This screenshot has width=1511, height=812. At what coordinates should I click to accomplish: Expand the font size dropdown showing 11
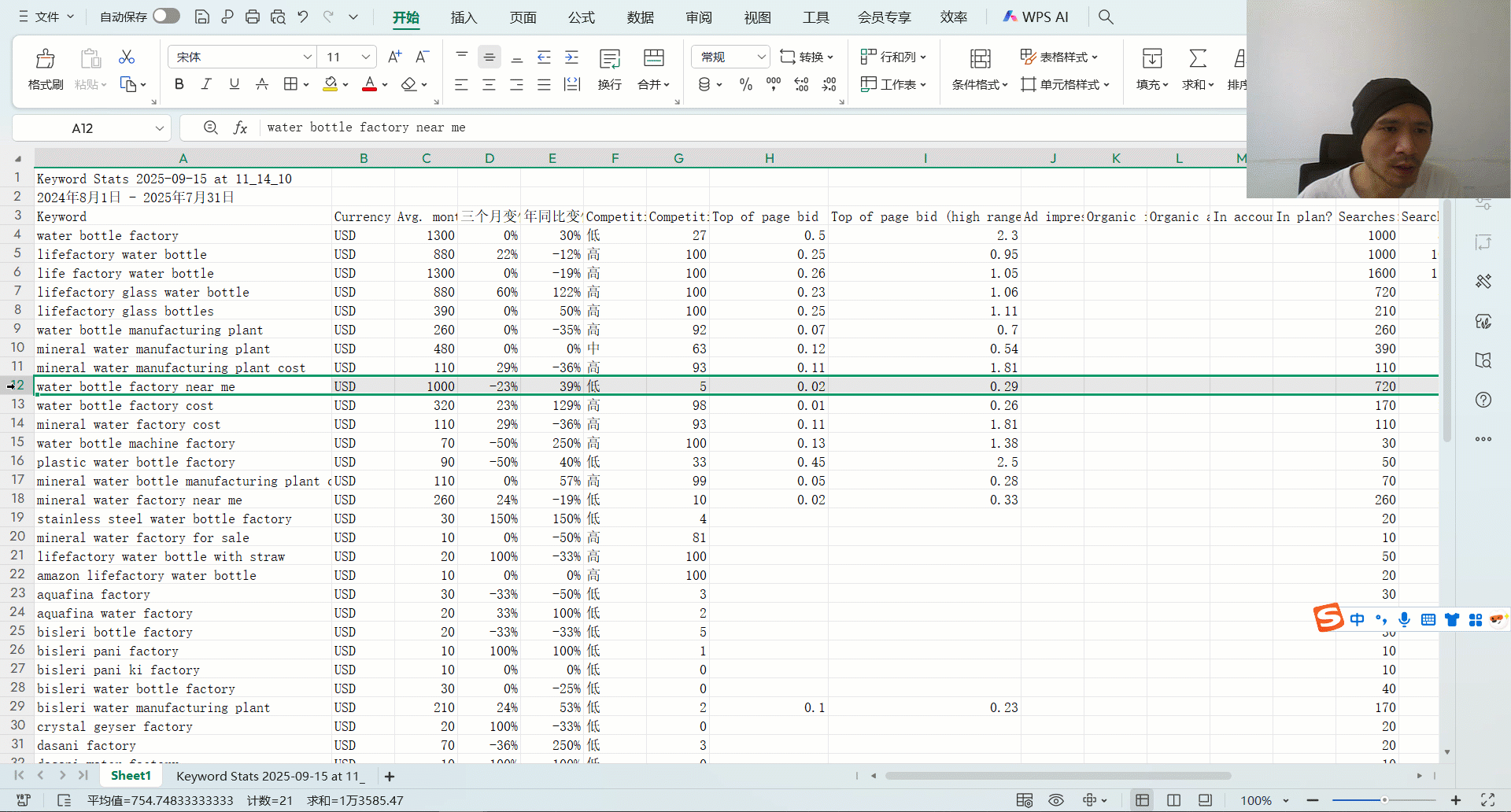coord(365,57)
